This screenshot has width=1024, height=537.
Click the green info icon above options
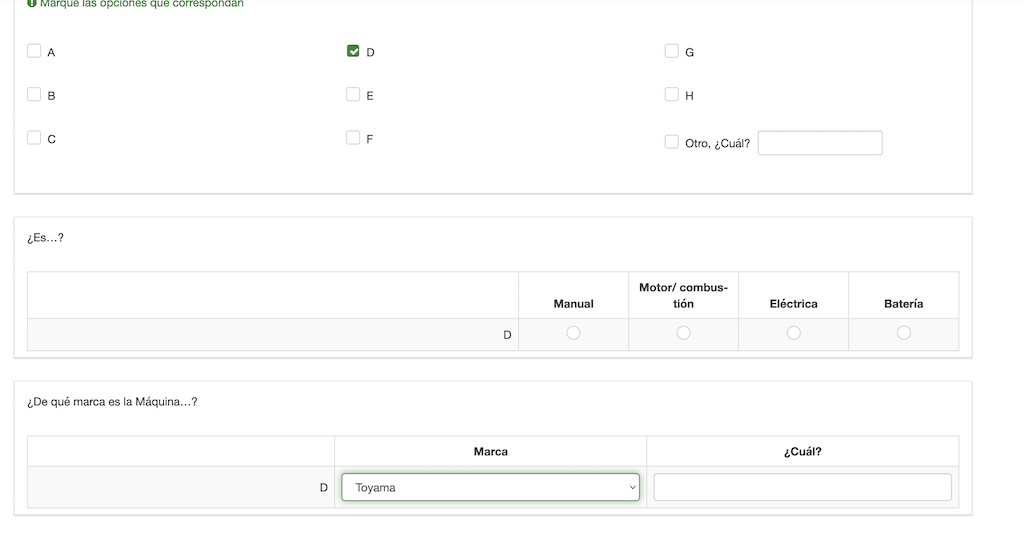point(32,4)
